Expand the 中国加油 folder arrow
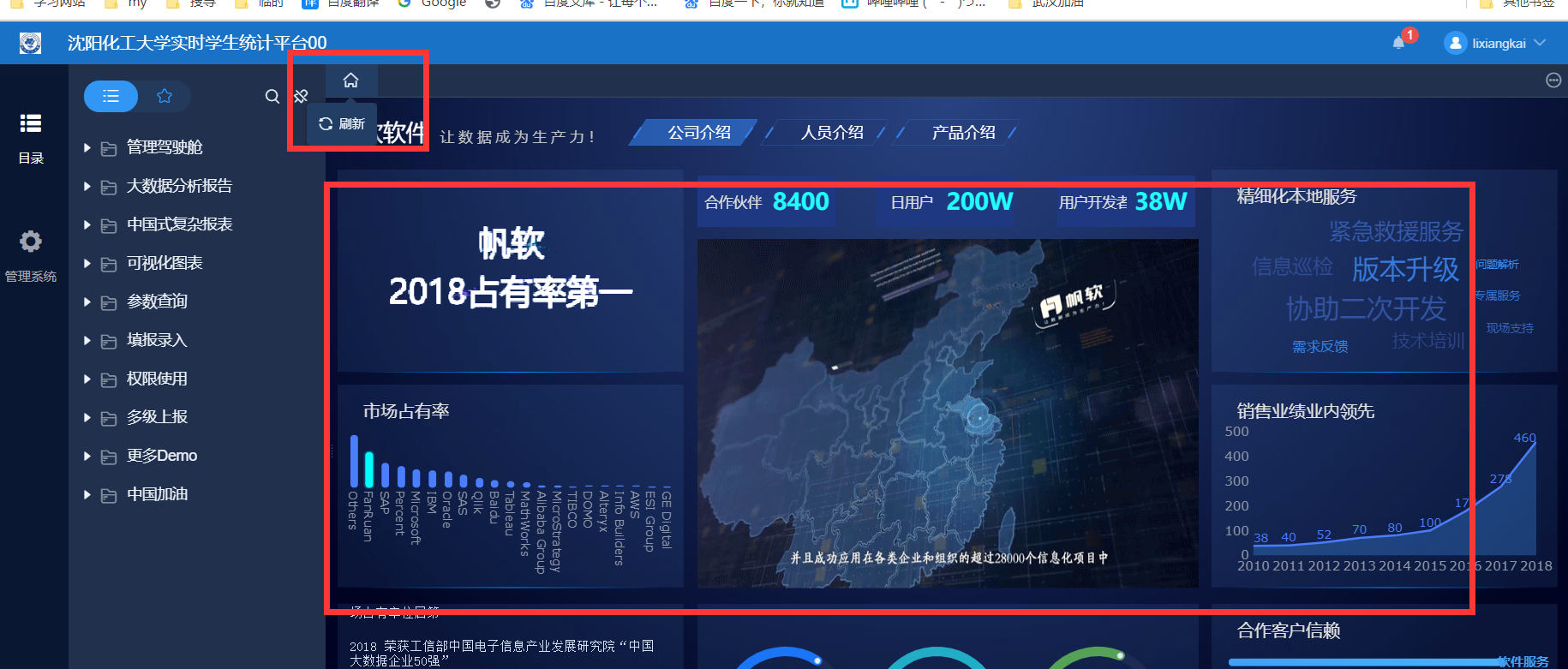1568x669 pixels. point(87,494)
